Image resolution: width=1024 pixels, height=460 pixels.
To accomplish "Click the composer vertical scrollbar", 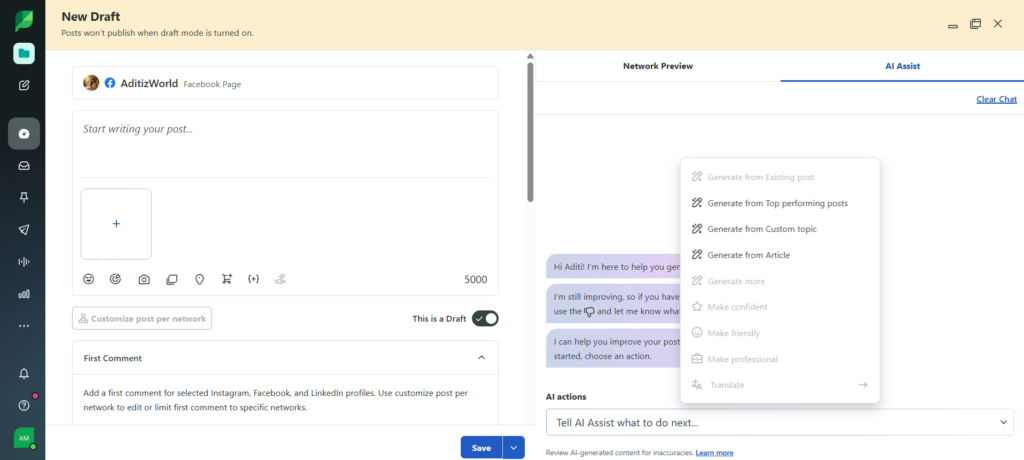I will coord(530,131).
